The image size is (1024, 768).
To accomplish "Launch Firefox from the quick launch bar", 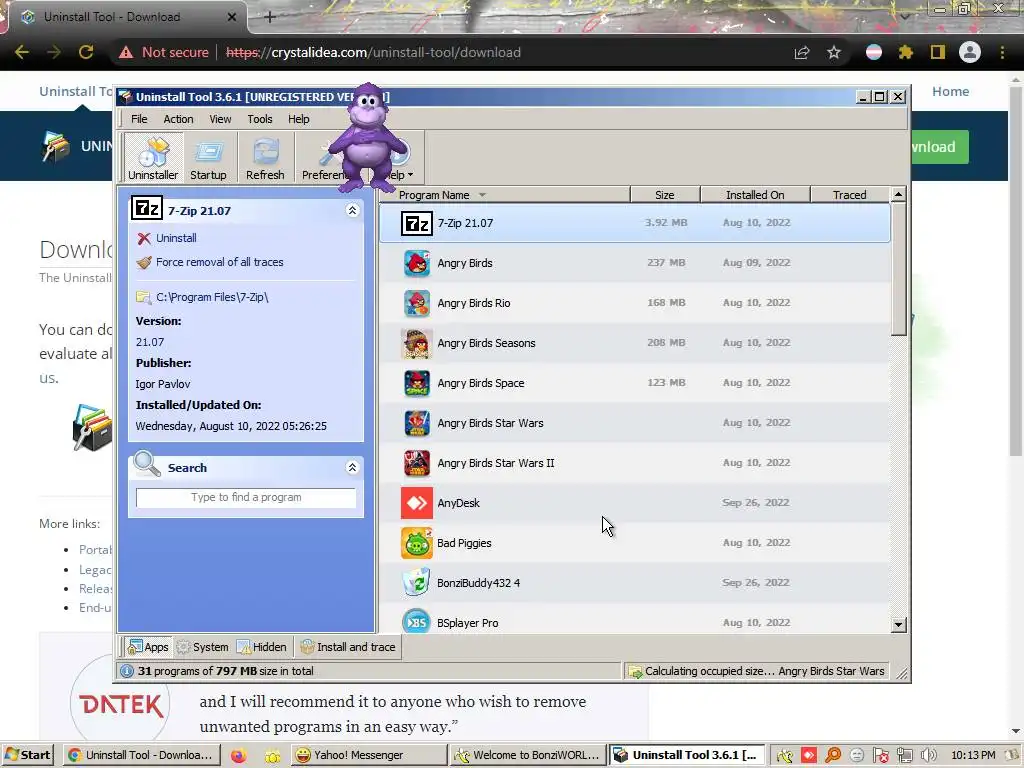I will [238, 756].
